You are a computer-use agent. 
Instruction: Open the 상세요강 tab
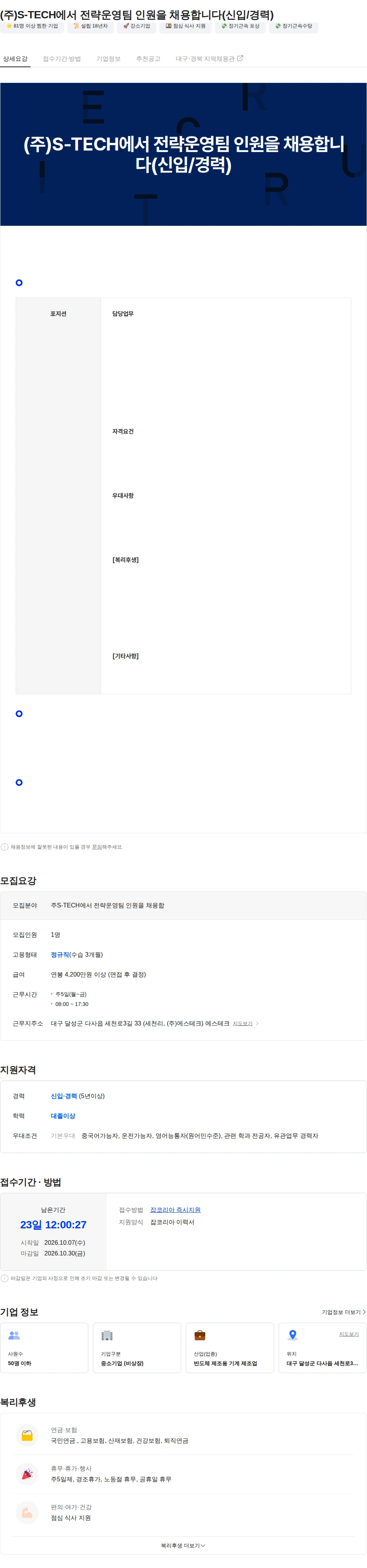15,59
